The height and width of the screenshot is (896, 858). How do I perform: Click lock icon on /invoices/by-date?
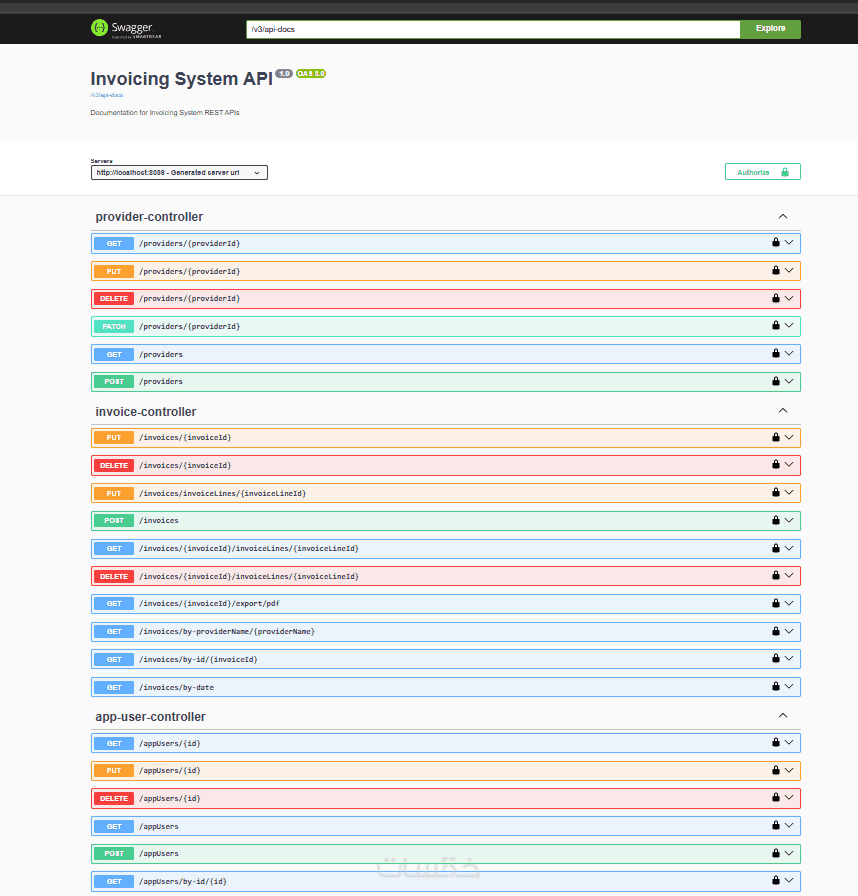tap(776, 686)
